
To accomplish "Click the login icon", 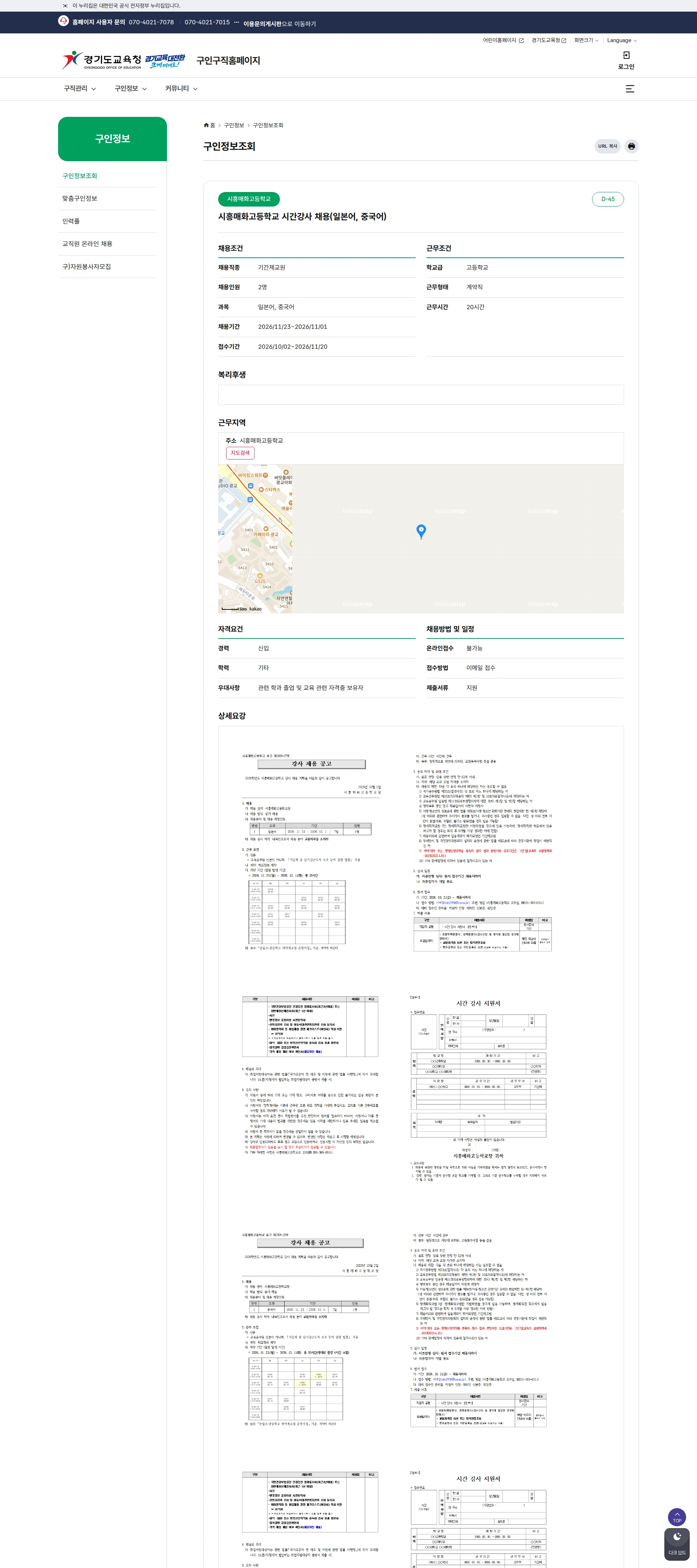I will [x=626, y=56].
